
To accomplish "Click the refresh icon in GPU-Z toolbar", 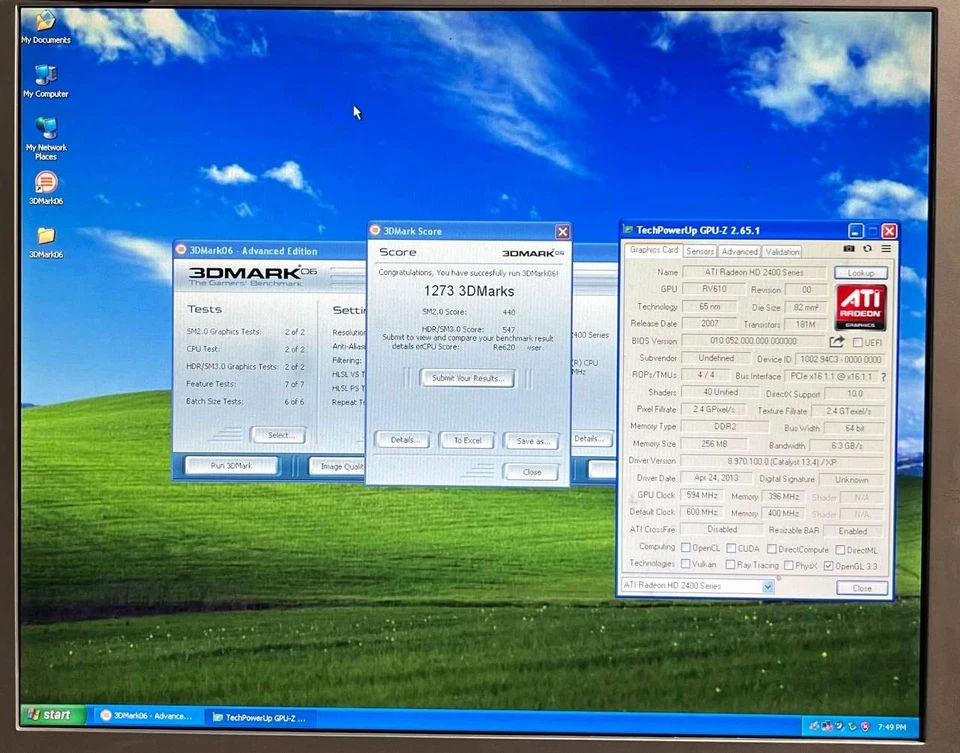I will [868, 247].
